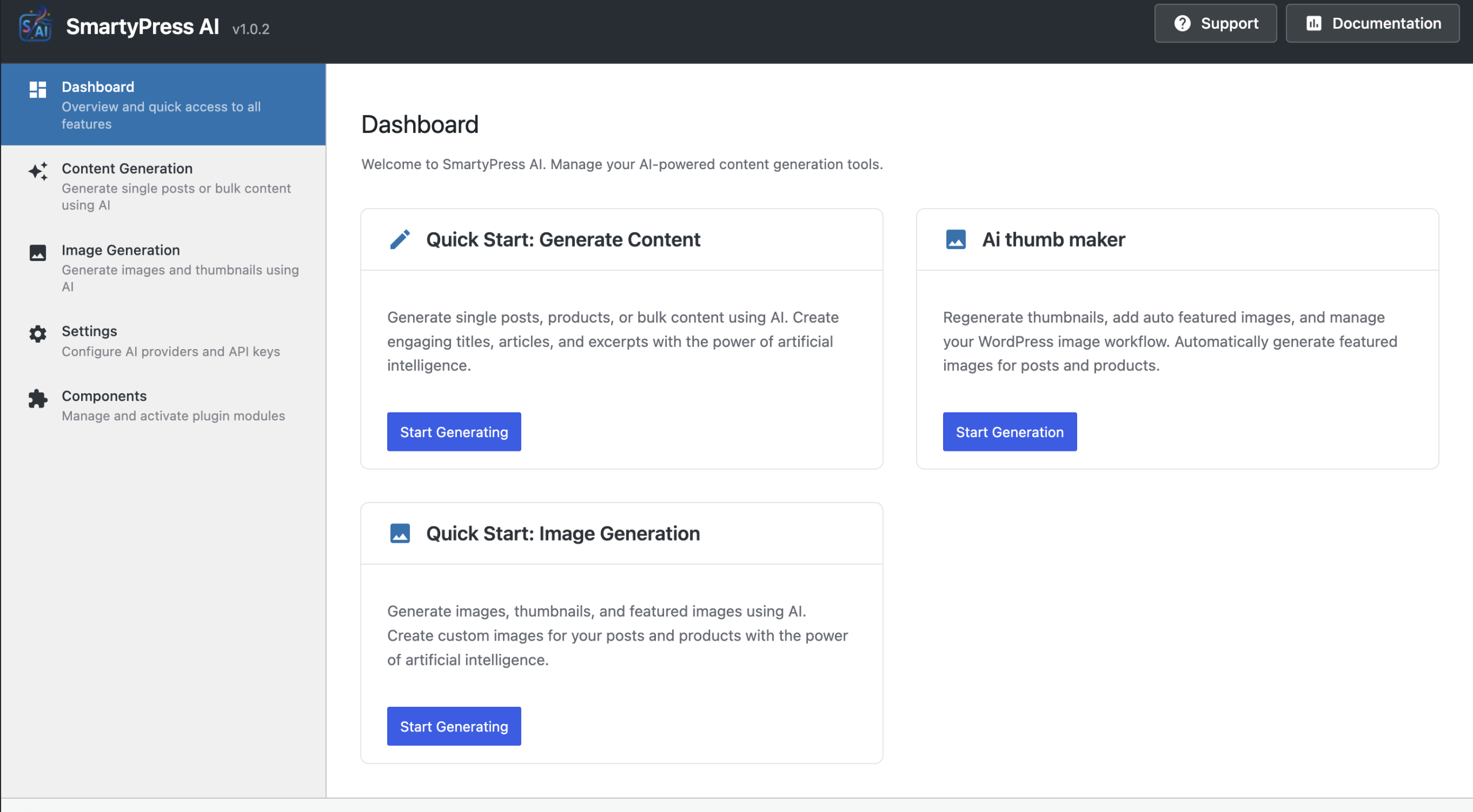
Task: Select the Components puzzle piece icon
Action: point(37,399)
